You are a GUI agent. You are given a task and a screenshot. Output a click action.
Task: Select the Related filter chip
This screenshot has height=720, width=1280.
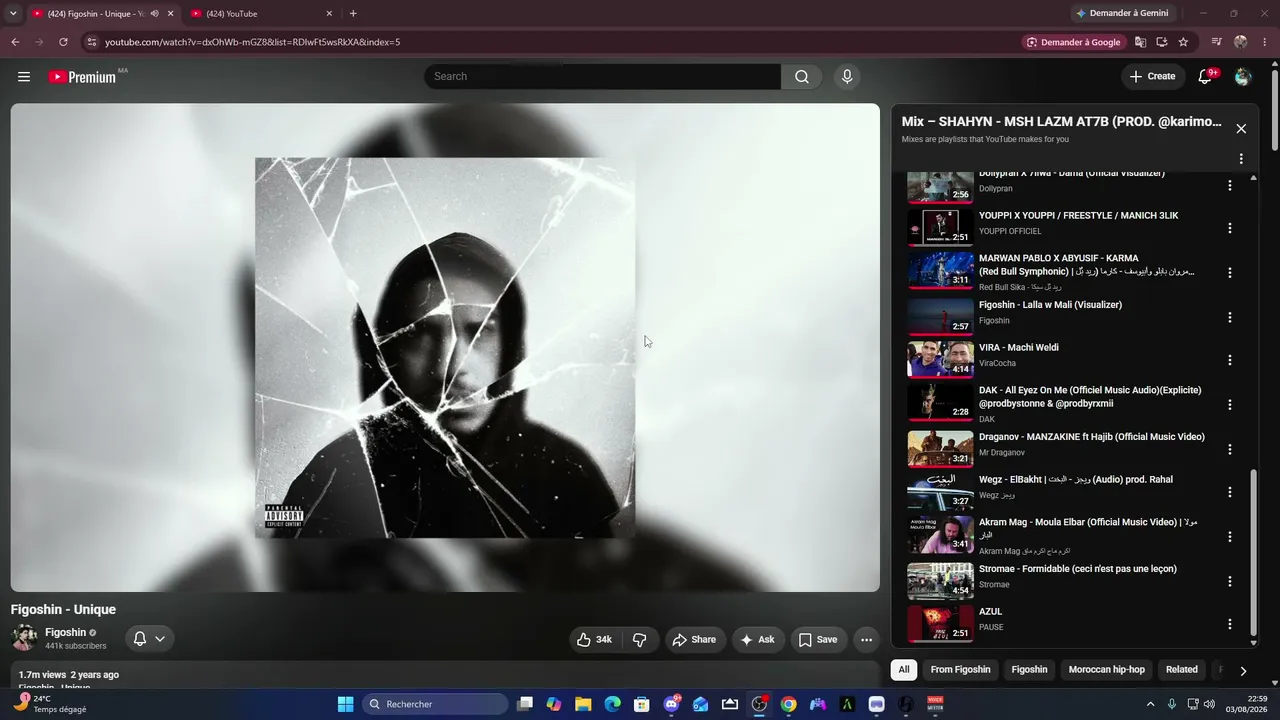[x=1182, y=670]
